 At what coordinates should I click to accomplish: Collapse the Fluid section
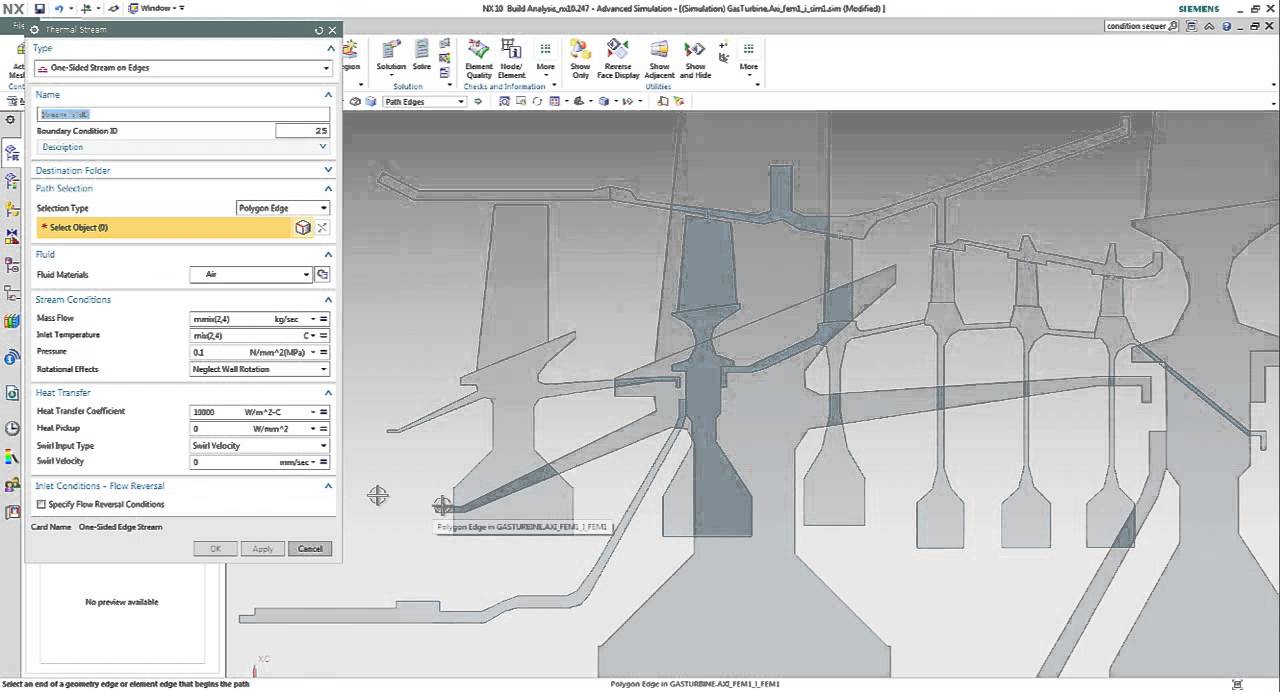pos(329,255)
